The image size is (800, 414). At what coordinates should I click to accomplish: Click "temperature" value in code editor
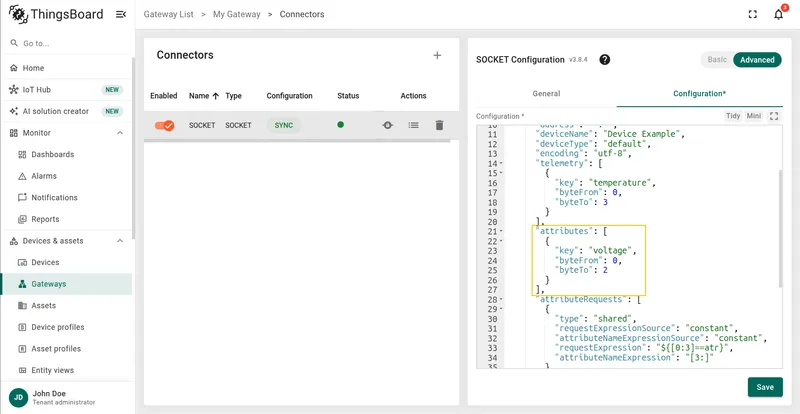tap(621, 183)
